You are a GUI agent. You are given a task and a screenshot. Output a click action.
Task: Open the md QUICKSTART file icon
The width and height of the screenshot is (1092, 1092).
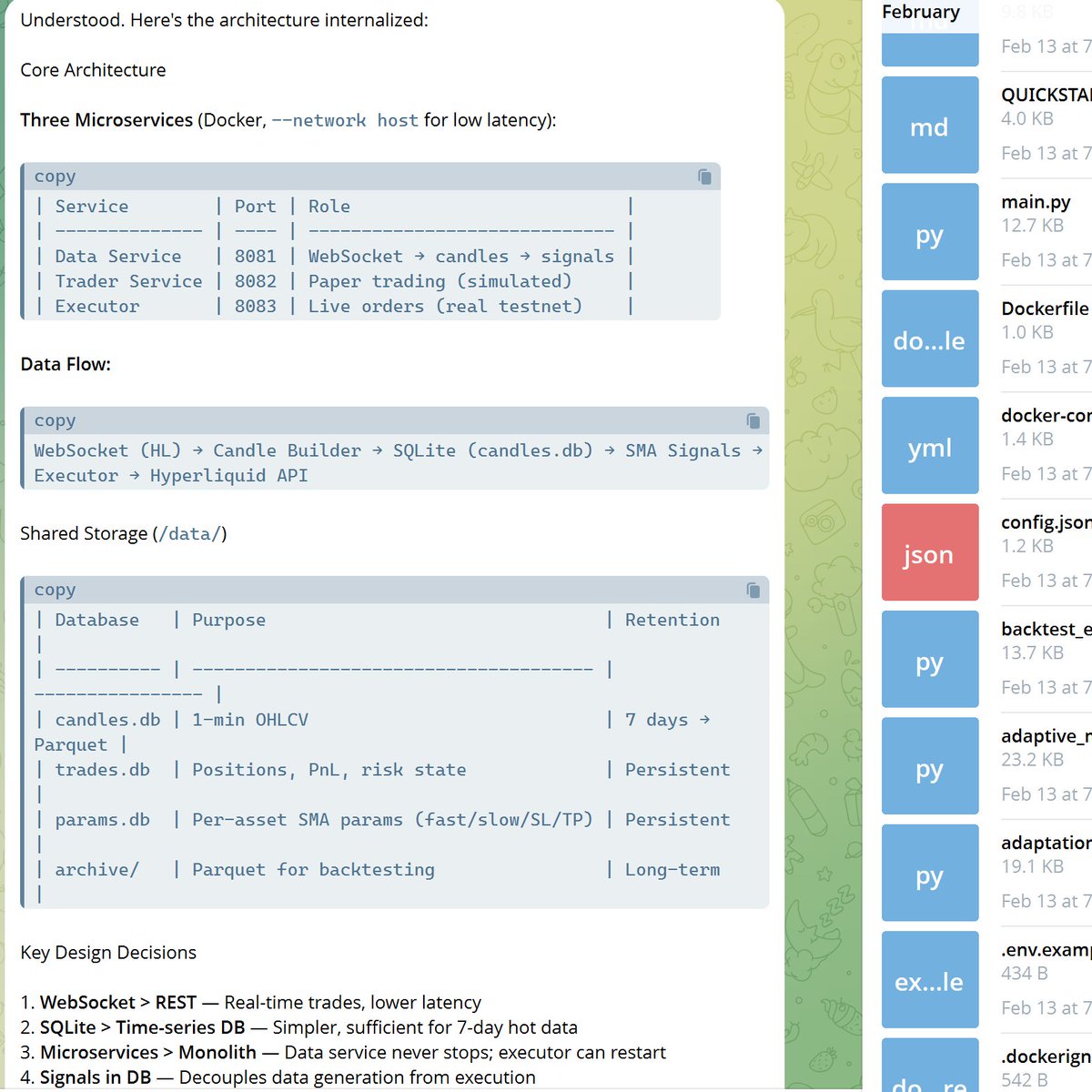click(x=930, y=126)
